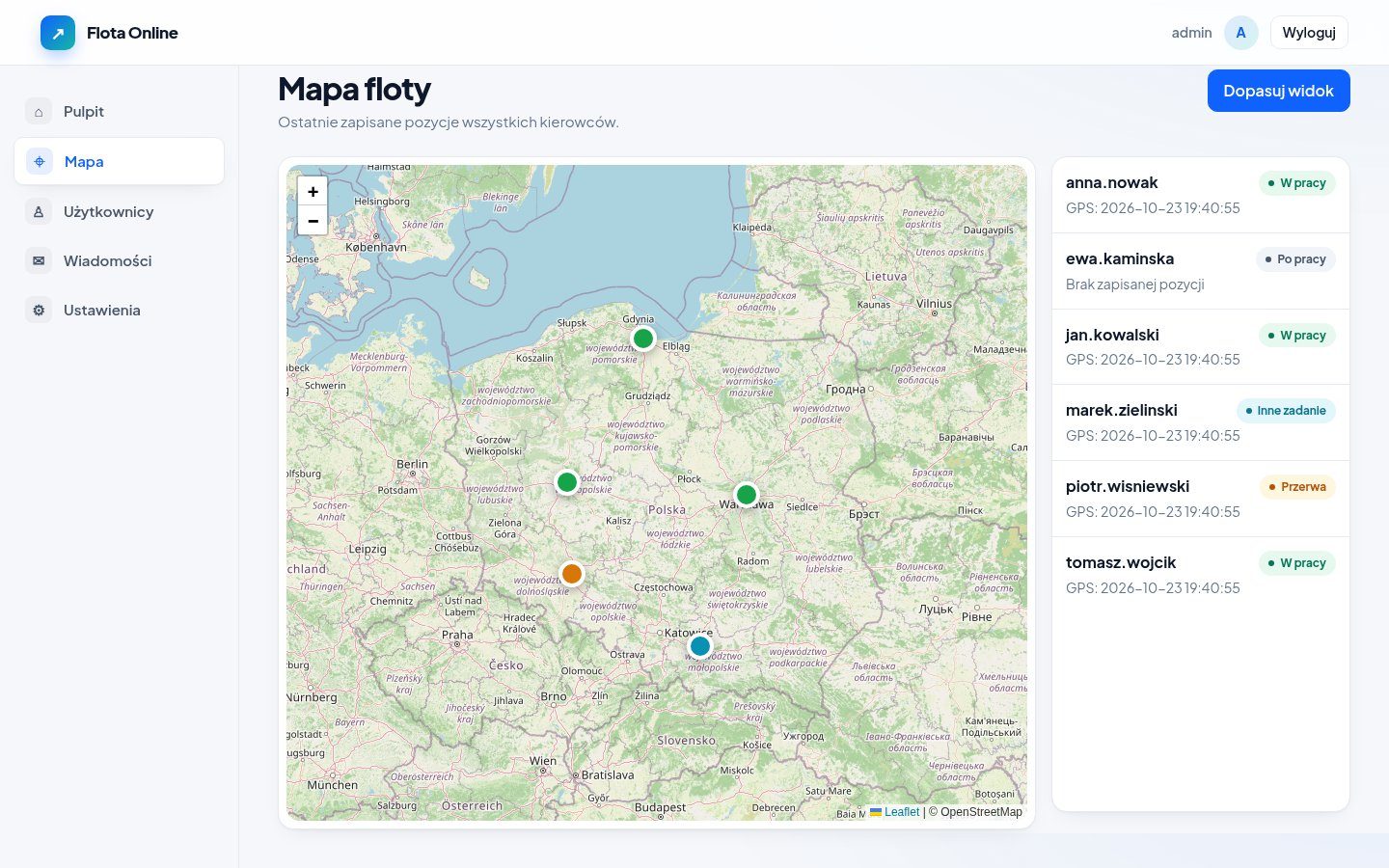Choose marek.zielinski from the driver list

point(1201,422)
